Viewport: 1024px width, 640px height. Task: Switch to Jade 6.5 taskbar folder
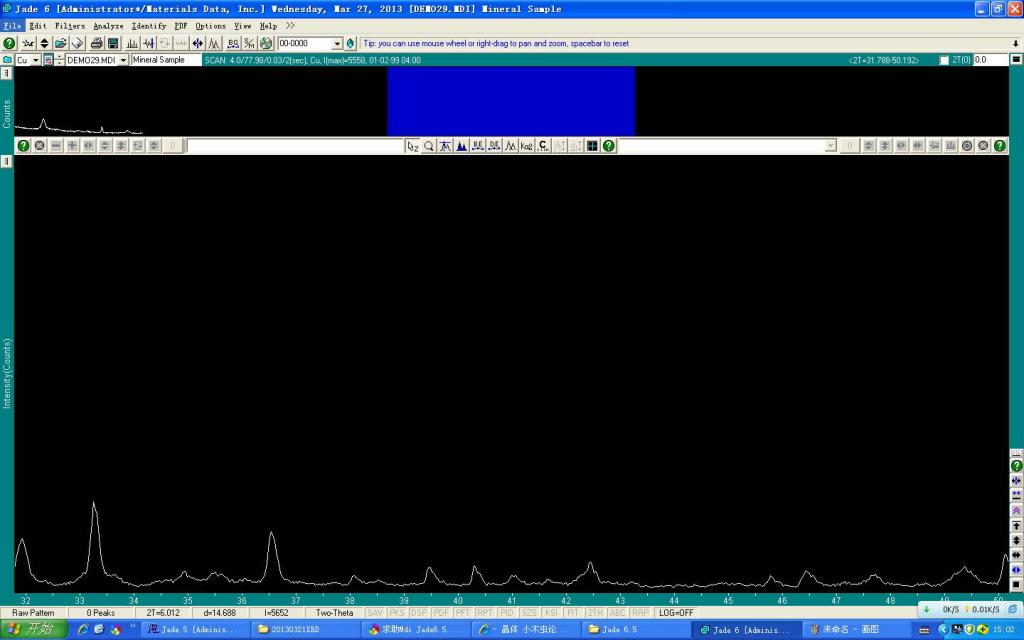(x=637, y=630)
